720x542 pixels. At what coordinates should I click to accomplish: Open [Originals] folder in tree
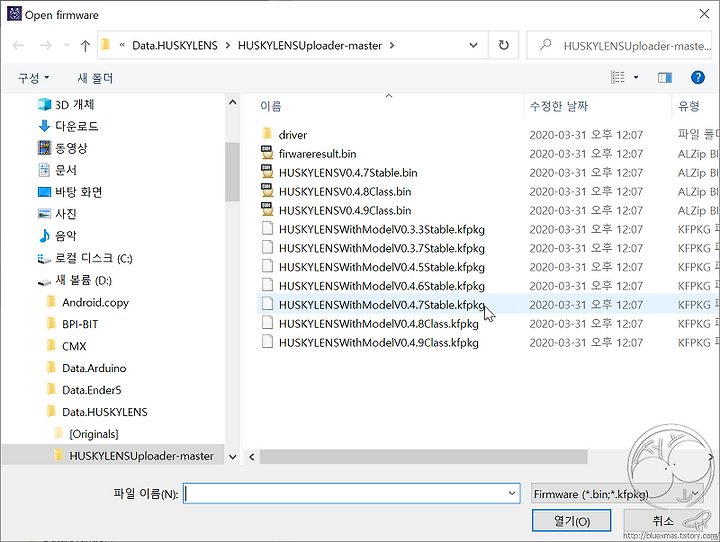86,434
